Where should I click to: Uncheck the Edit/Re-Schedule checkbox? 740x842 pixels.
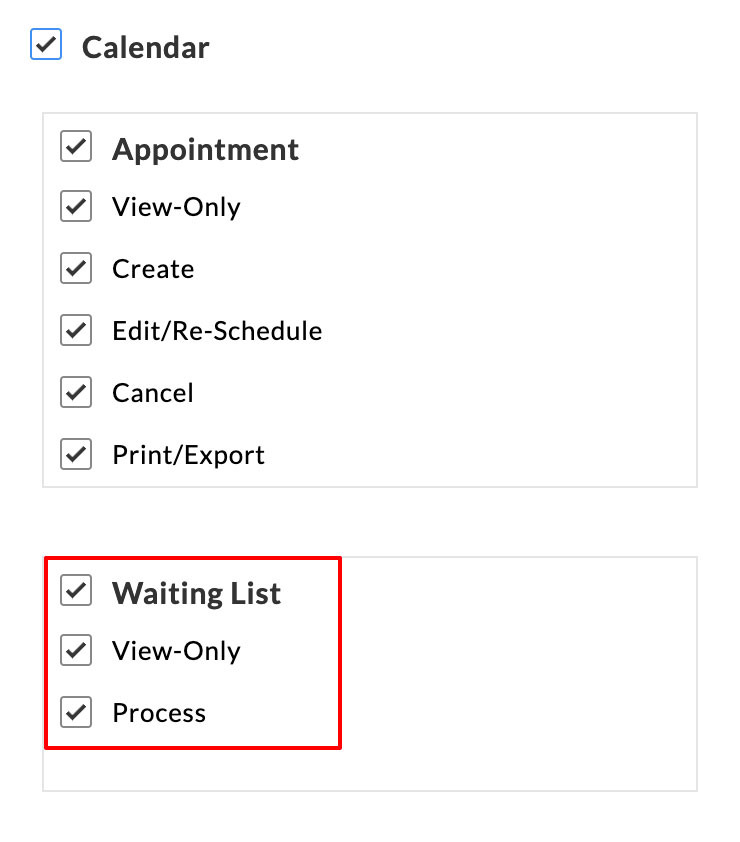(76, 330)
